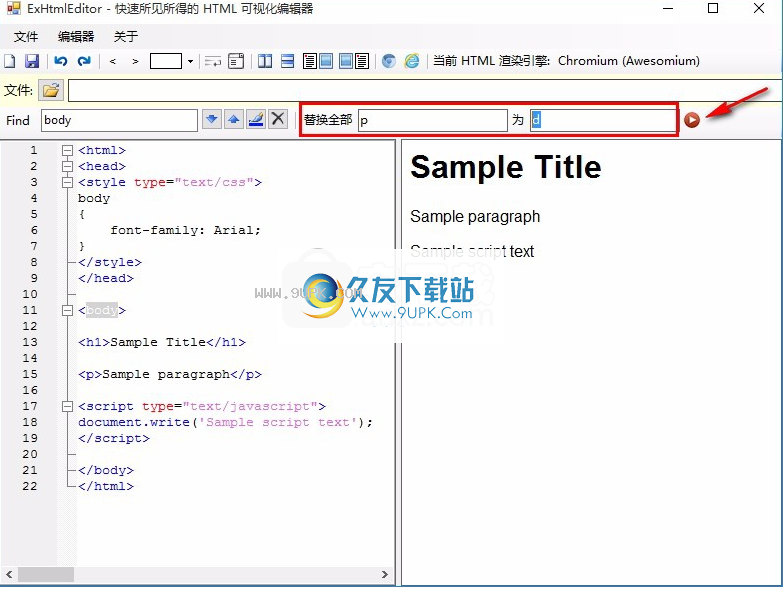Screen dimensions: 783x592
Task: Click the horizontal scrollbar thumb in code pane
Action: (46, 575)
